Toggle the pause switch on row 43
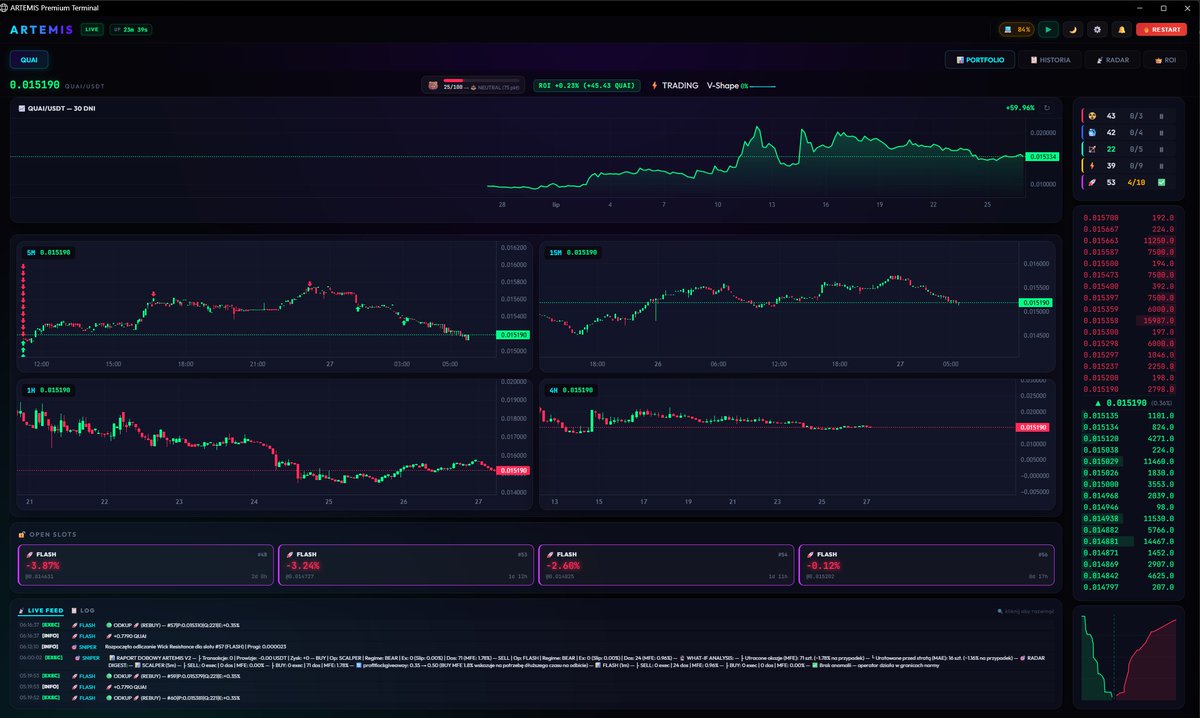The height and width of the screenshot is (718, 1200). (1161, 116)
